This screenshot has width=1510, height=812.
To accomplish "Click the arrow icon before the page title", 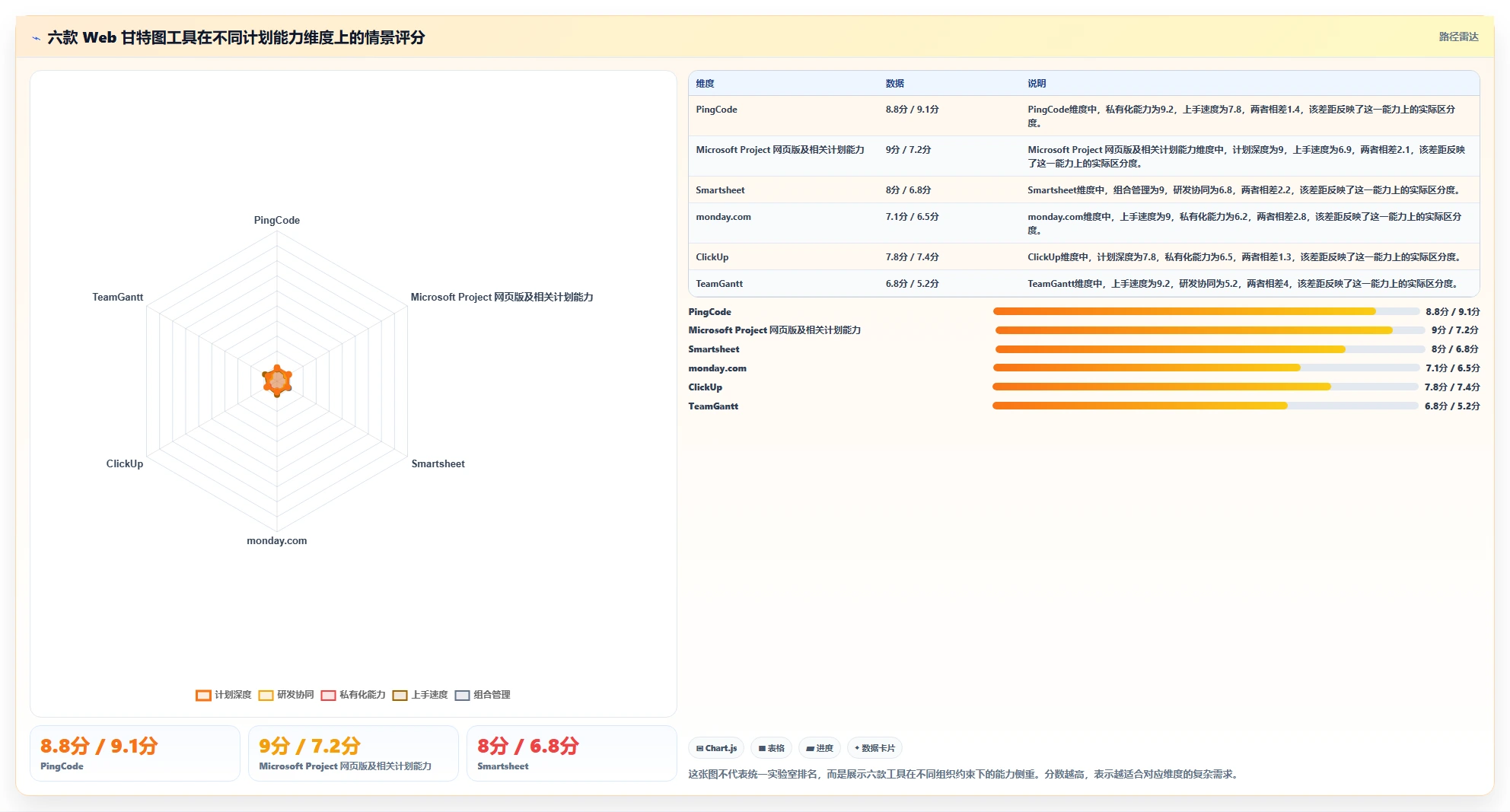I will [x=36, y=38].
